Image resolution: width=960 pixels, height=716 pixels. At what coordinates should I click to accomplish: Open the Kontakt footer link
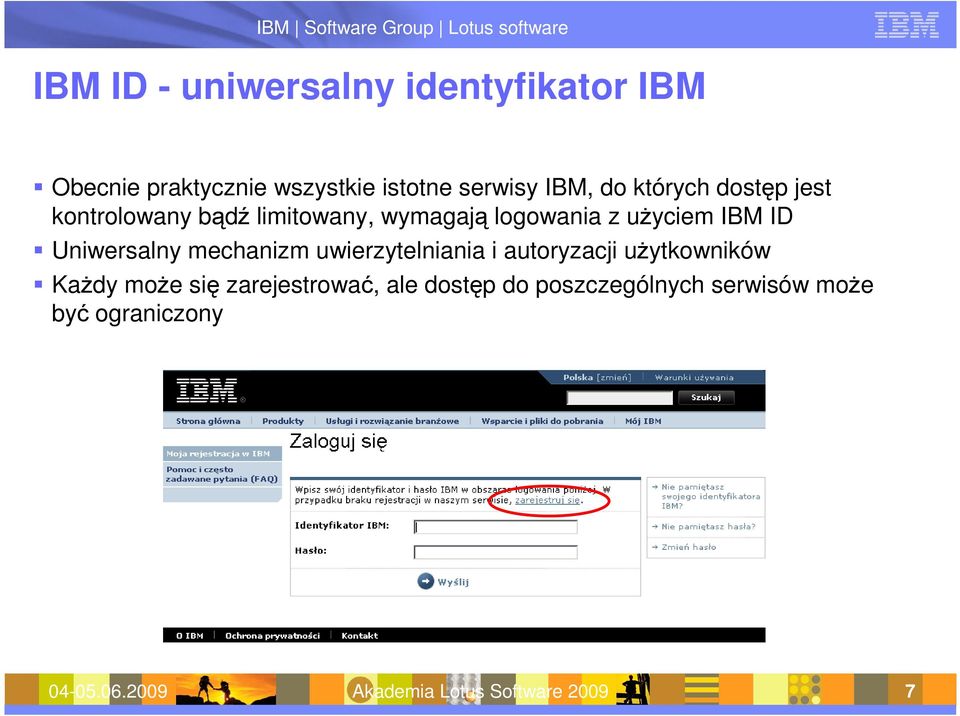[x=359, y=636]
